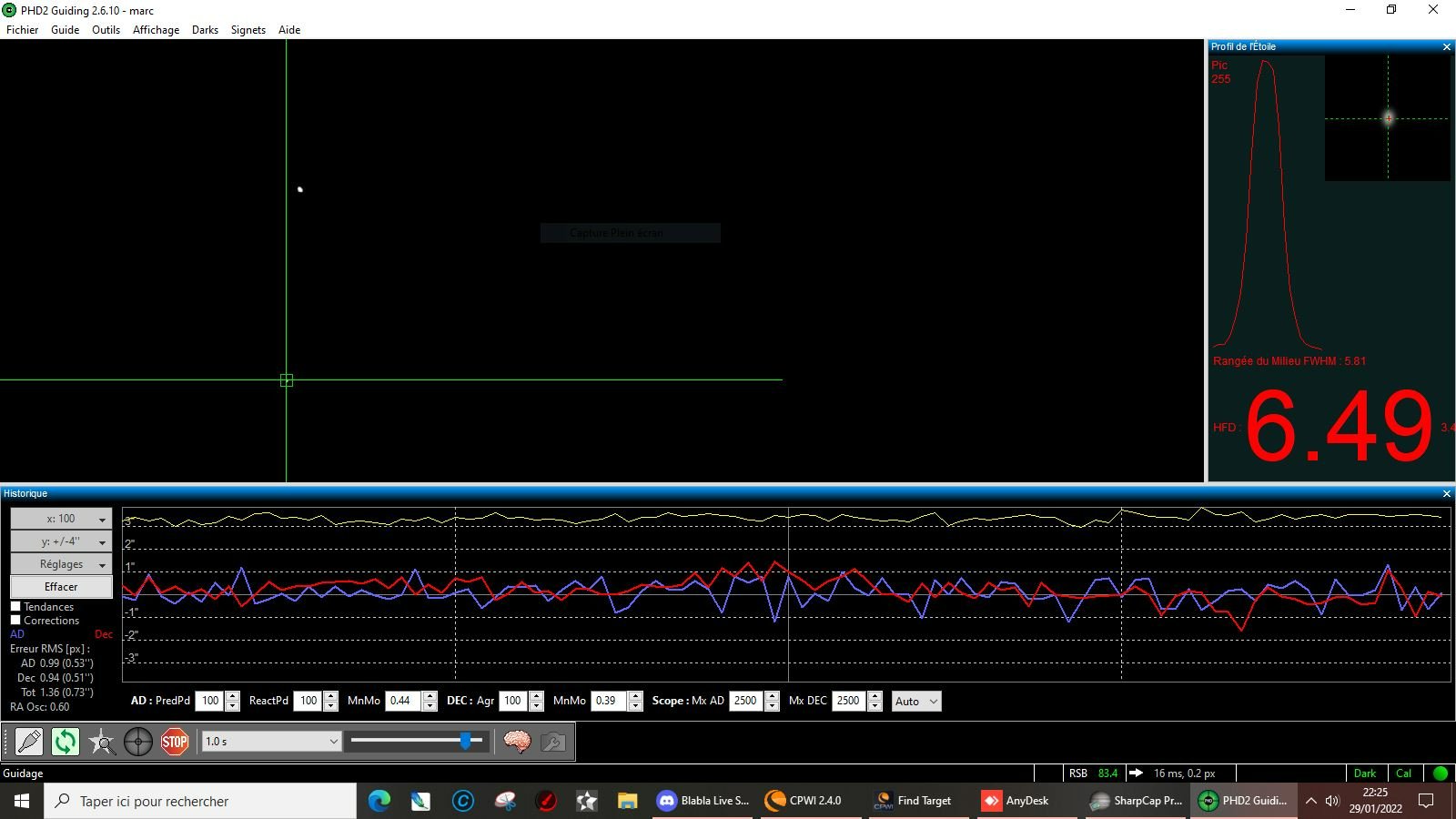
Task: Open the Darks menu
Action: pyautogui.click(x=205, y=30)
